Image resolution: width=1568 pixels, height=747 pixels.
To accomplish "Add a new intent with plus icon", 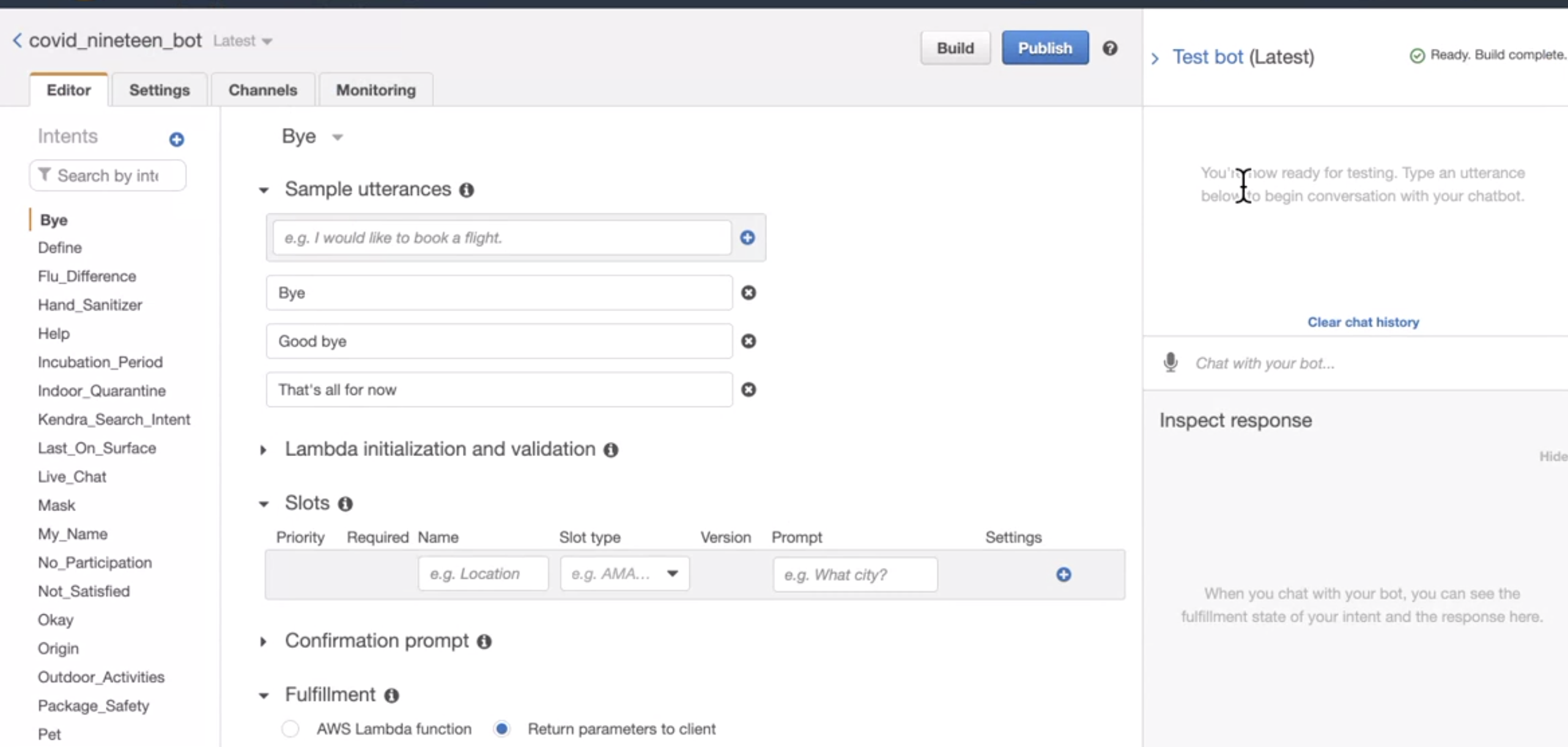I will click(177, 139).
